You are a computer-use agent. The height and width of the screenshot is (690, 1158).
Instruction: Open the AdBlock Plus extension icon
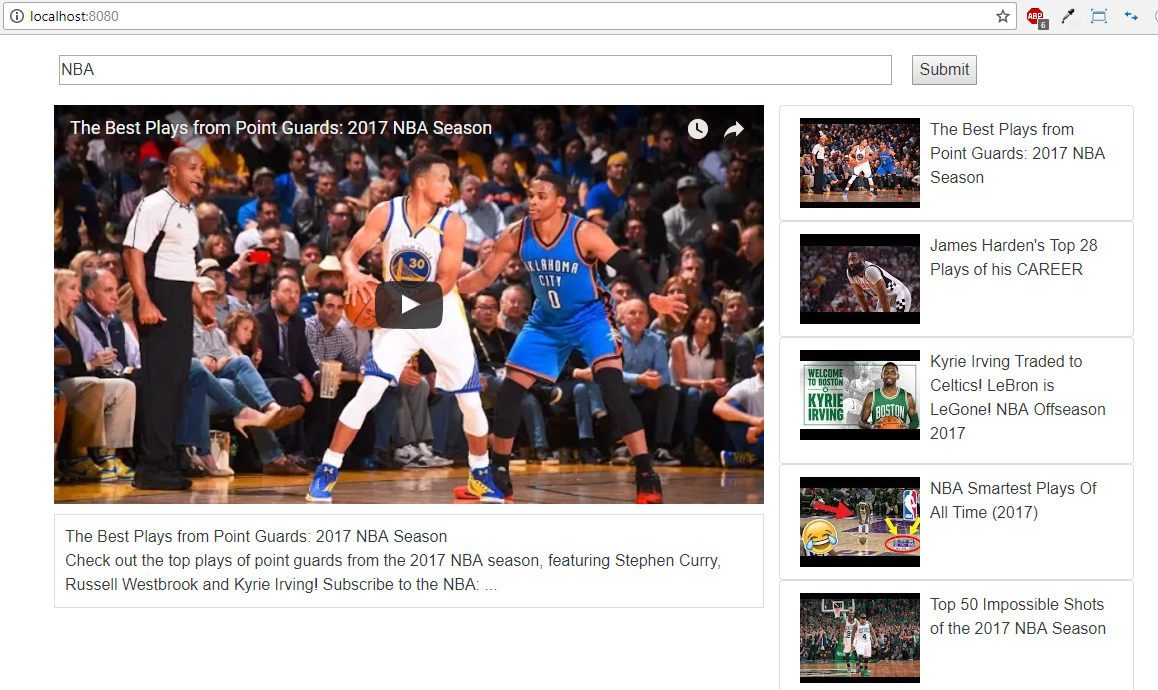[1036, 17]
